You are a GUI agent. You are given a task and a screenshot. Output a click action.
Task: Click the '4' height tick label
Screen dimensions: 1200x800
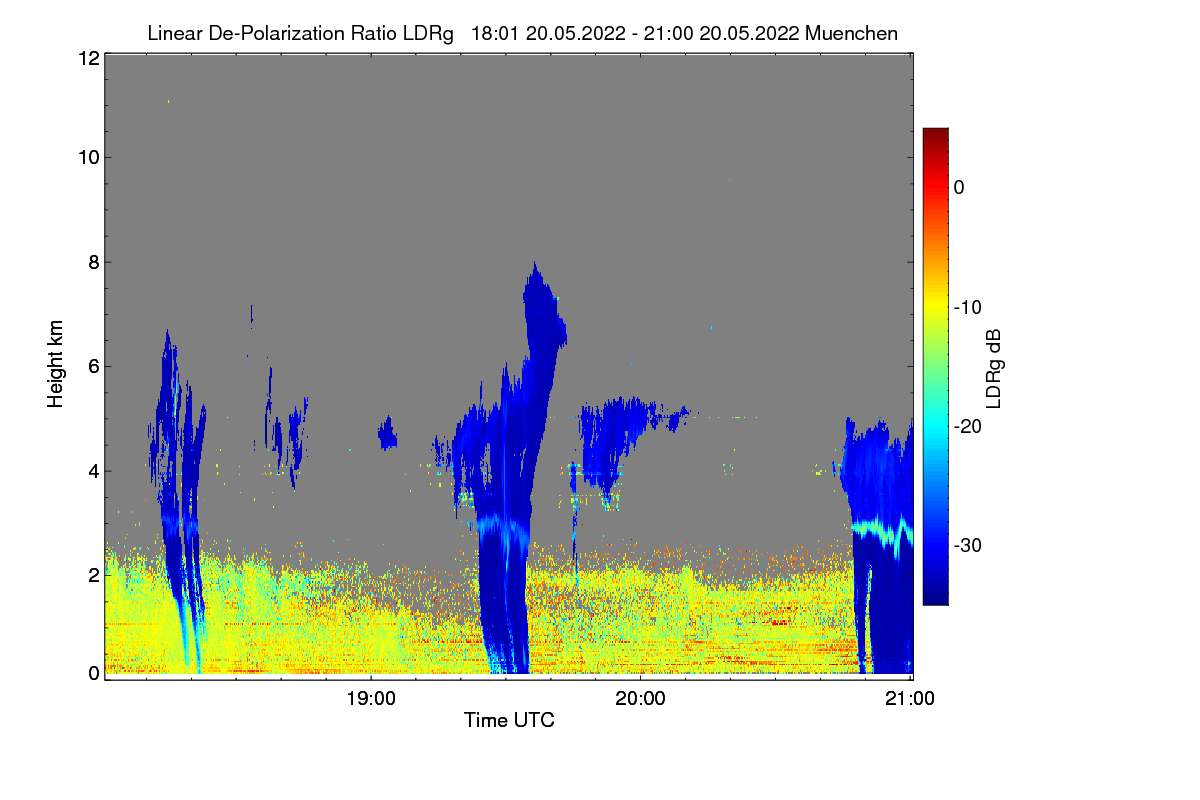pyautogui.click(x=92, y=471)
